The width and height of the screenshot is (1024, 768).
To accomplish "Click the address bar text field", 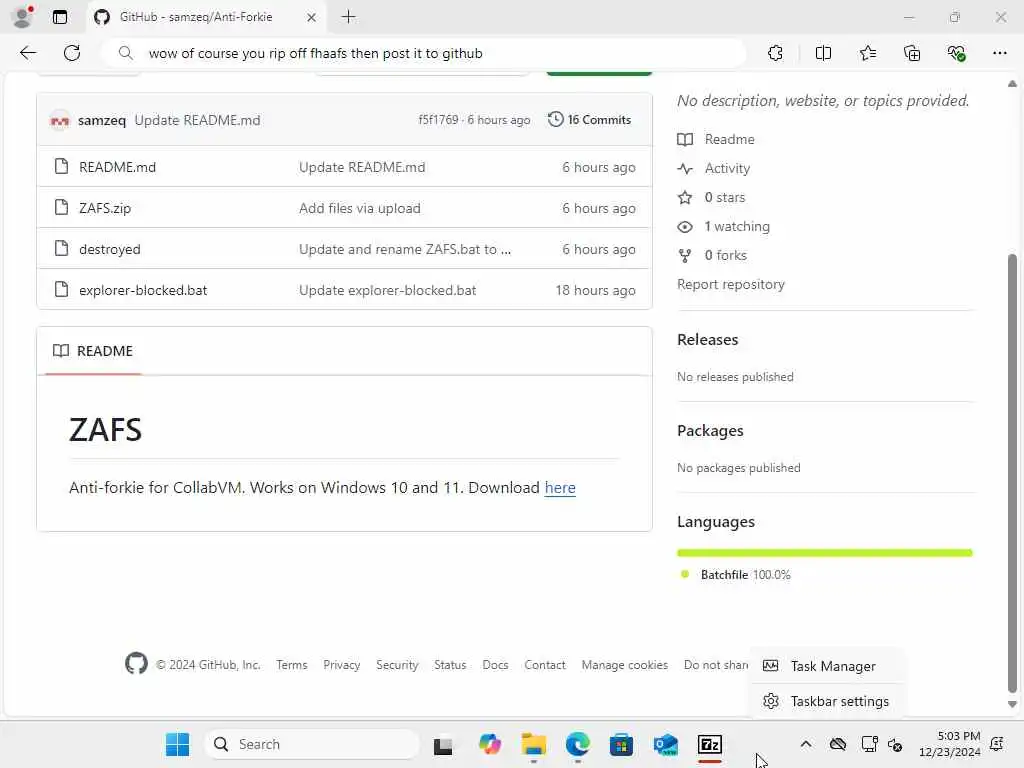I will [424, 54].
